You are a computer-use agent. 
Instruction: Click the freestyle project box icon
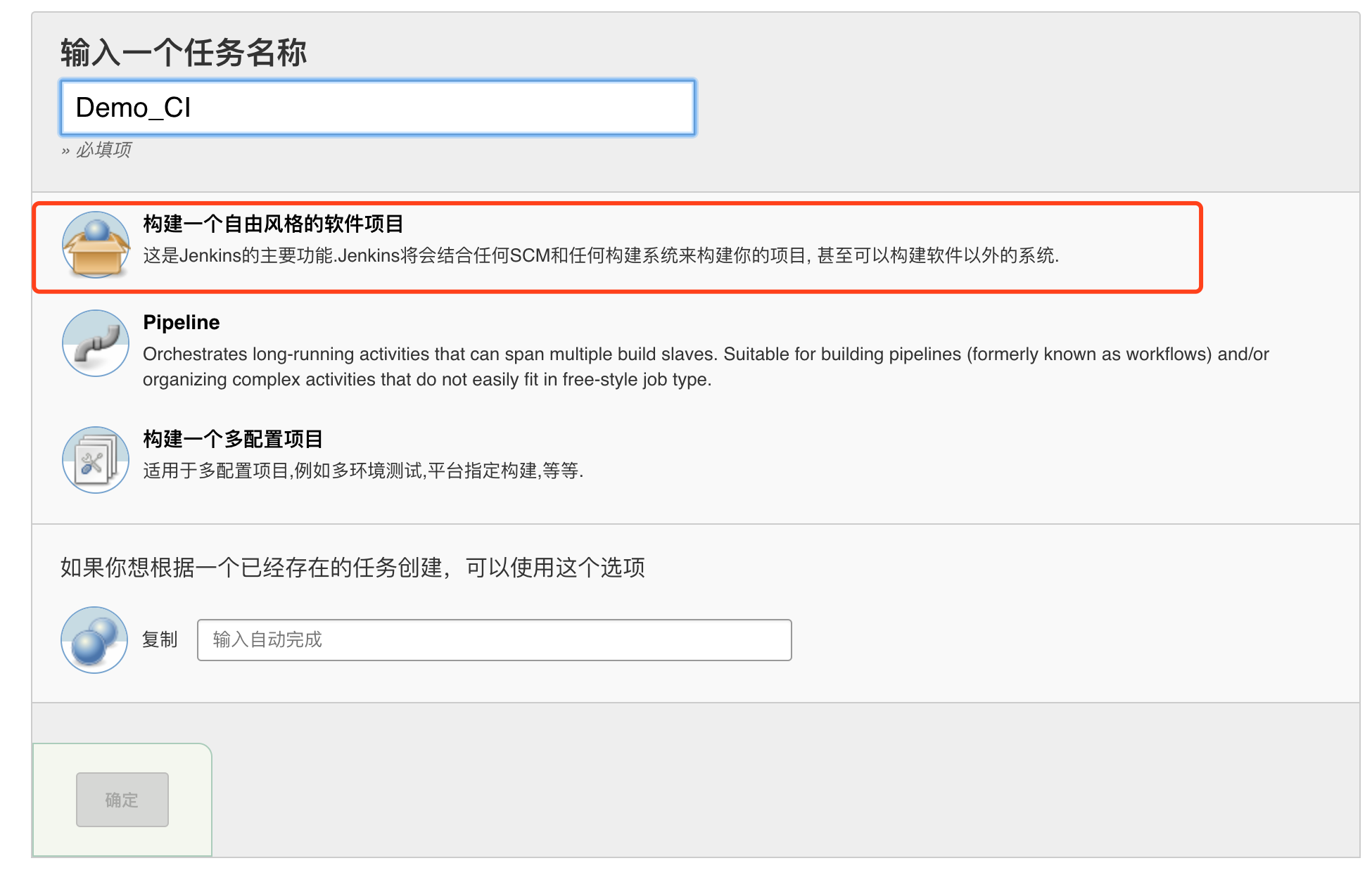point(96,245)
